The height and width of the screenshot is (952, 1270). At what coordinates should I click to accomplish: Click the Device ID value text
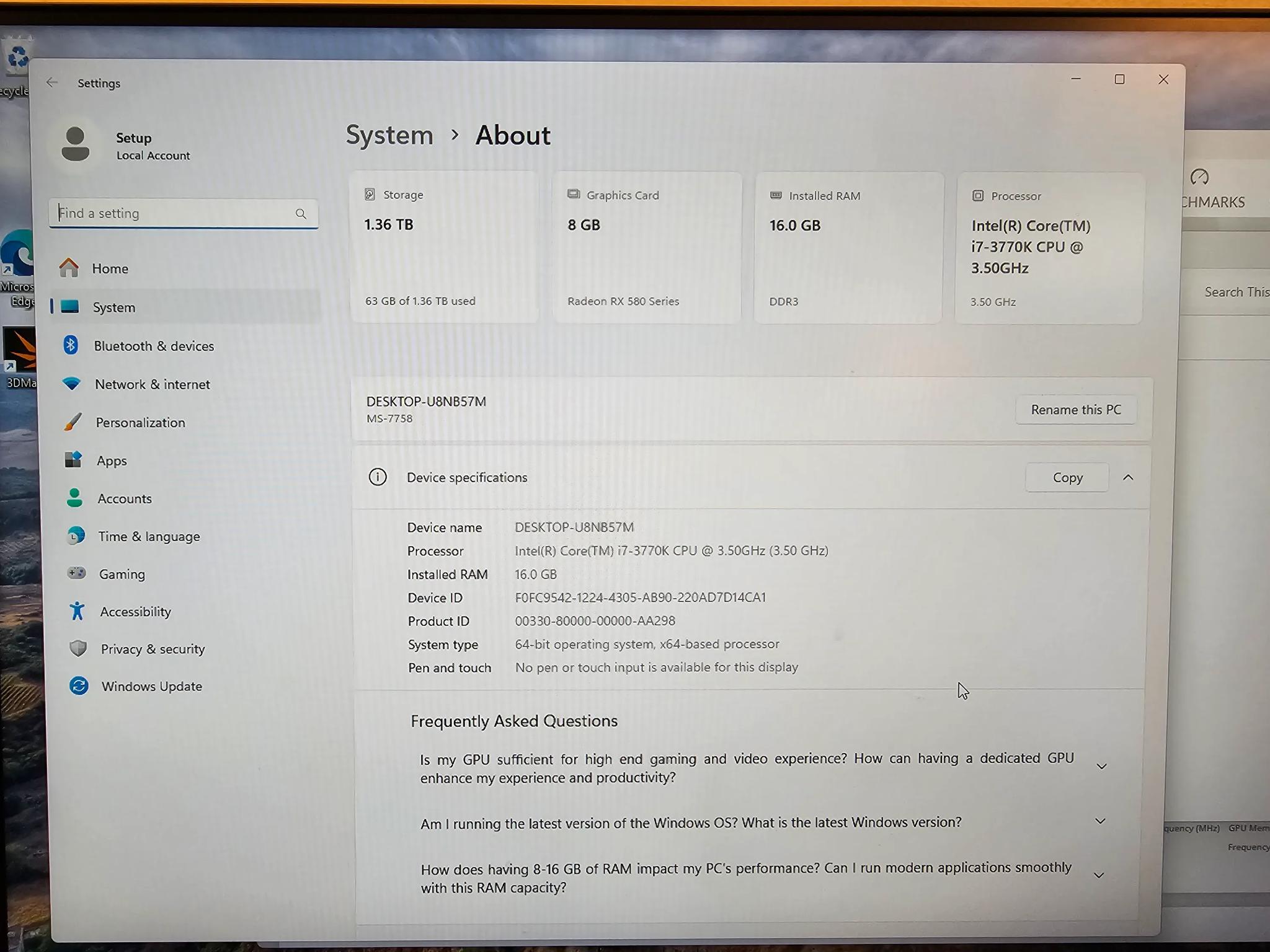(x=641, y=597)
